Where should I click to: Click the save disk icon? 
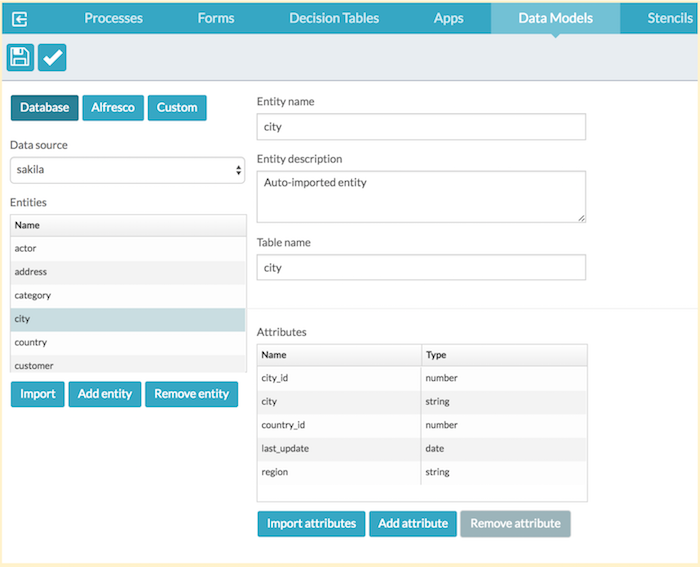(x=20, y=58)
